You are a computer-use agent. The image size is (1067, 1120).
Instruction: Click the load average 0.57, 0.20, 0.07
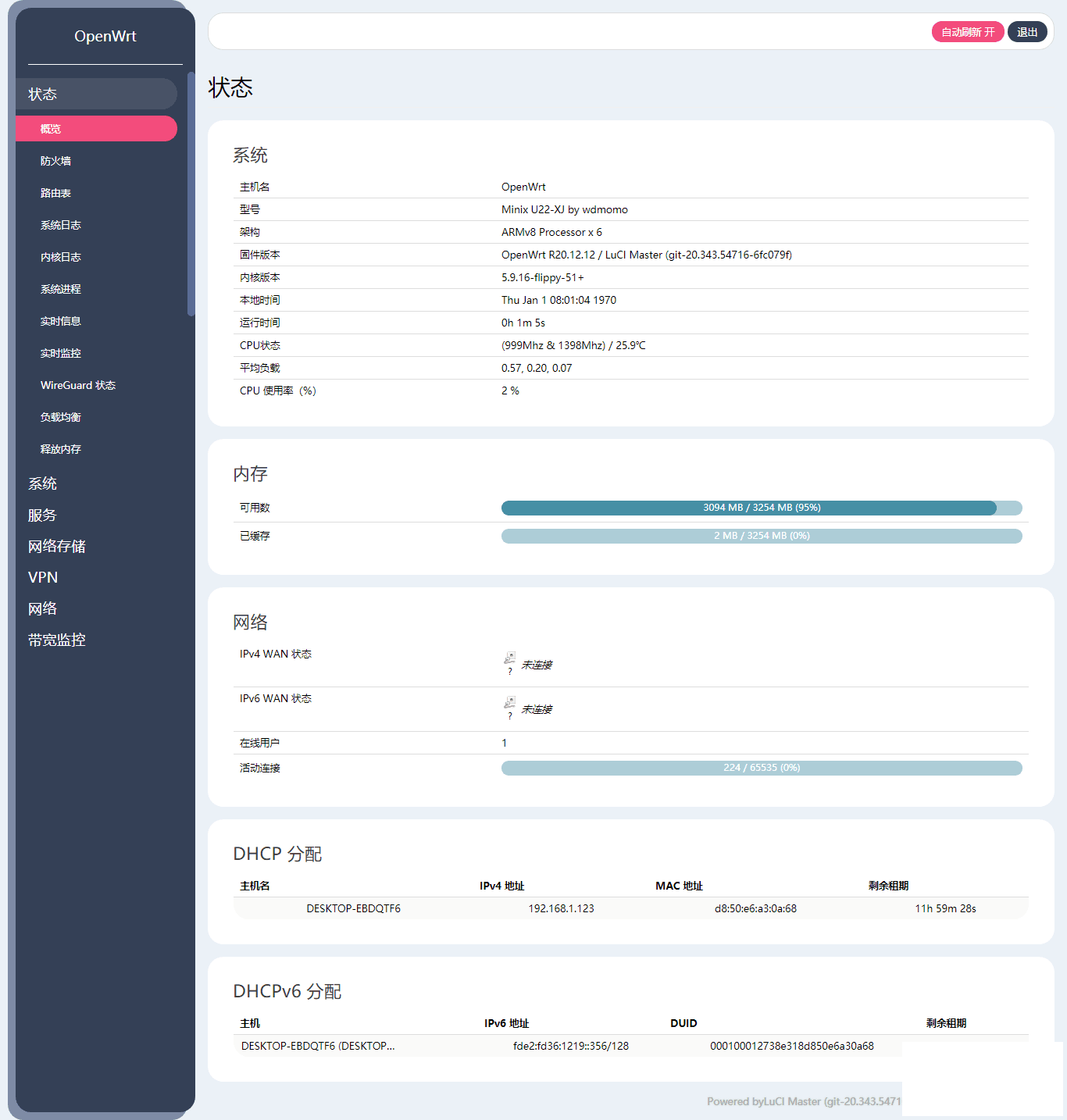pos(537,368)
